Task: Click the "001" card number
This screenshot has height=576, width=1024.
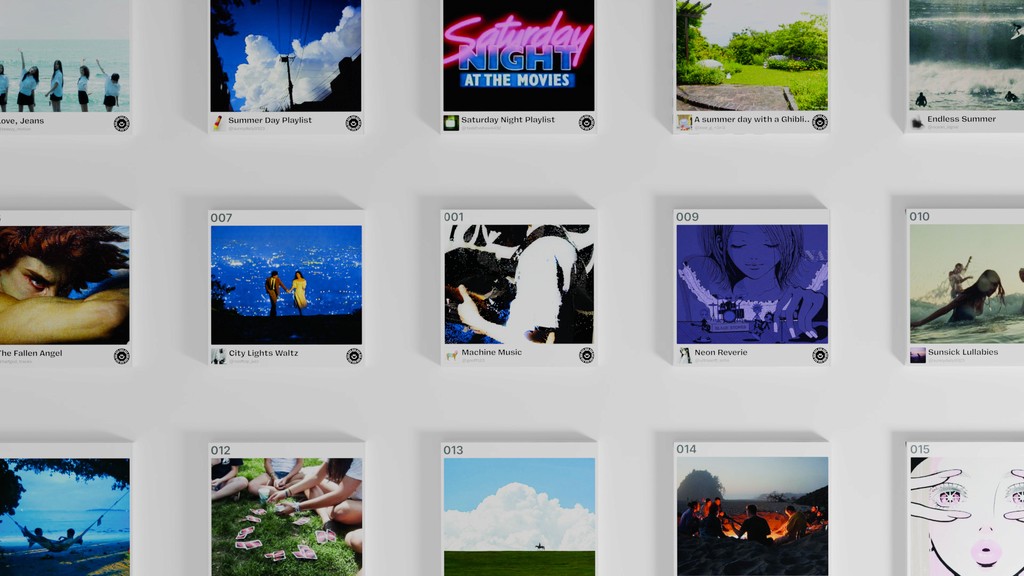Action: 454,217
